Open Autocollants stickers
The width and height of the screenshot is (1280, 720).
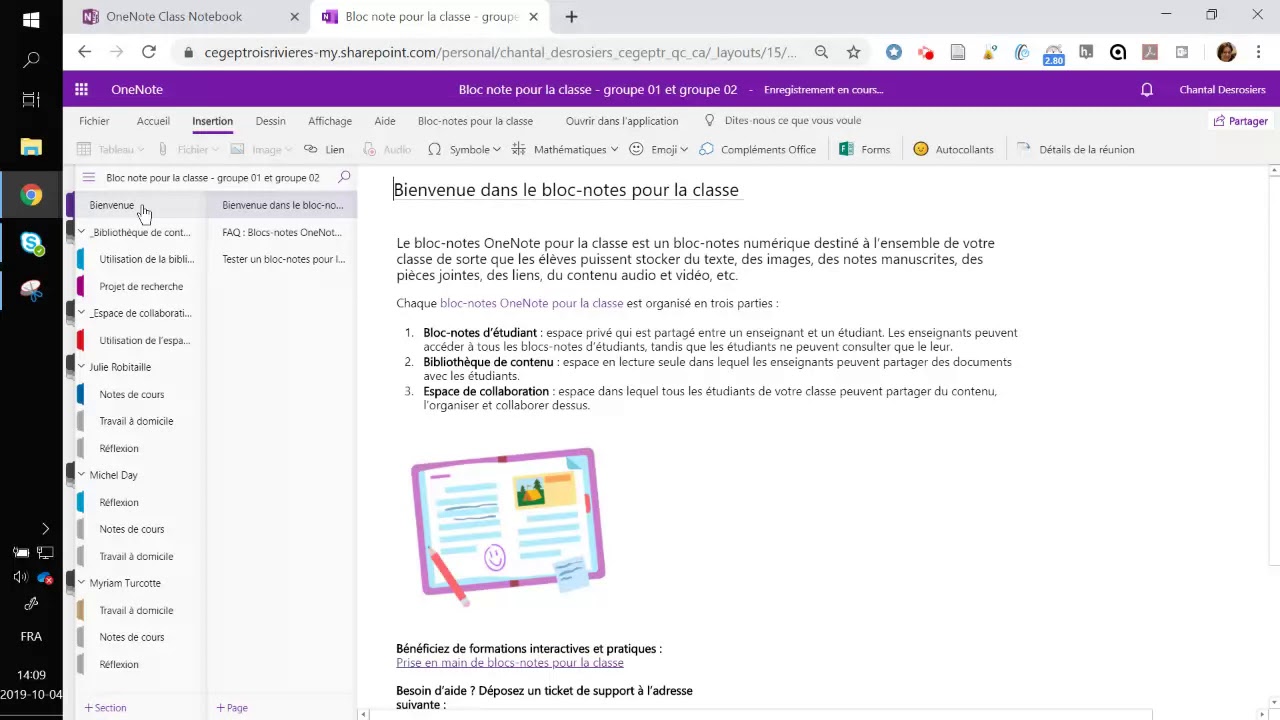[x=953, y=149]
